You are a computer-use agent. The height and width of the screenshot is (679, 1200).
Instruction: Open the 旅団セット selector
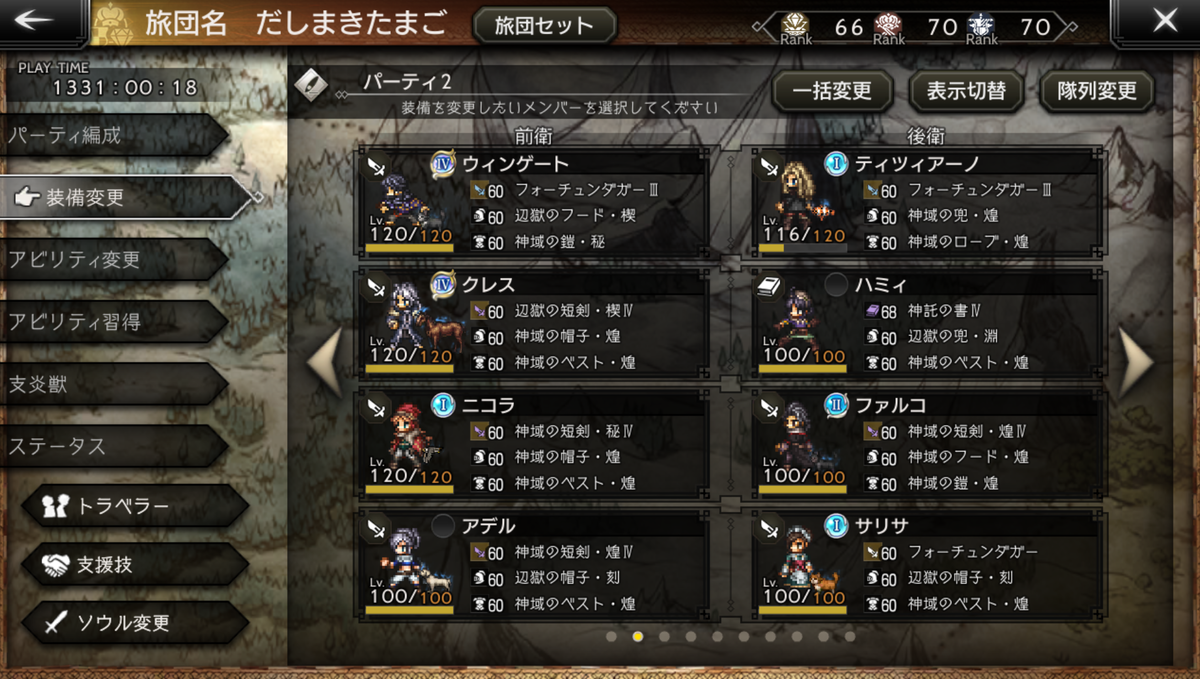pyautogui.click(x=544, y=25)
